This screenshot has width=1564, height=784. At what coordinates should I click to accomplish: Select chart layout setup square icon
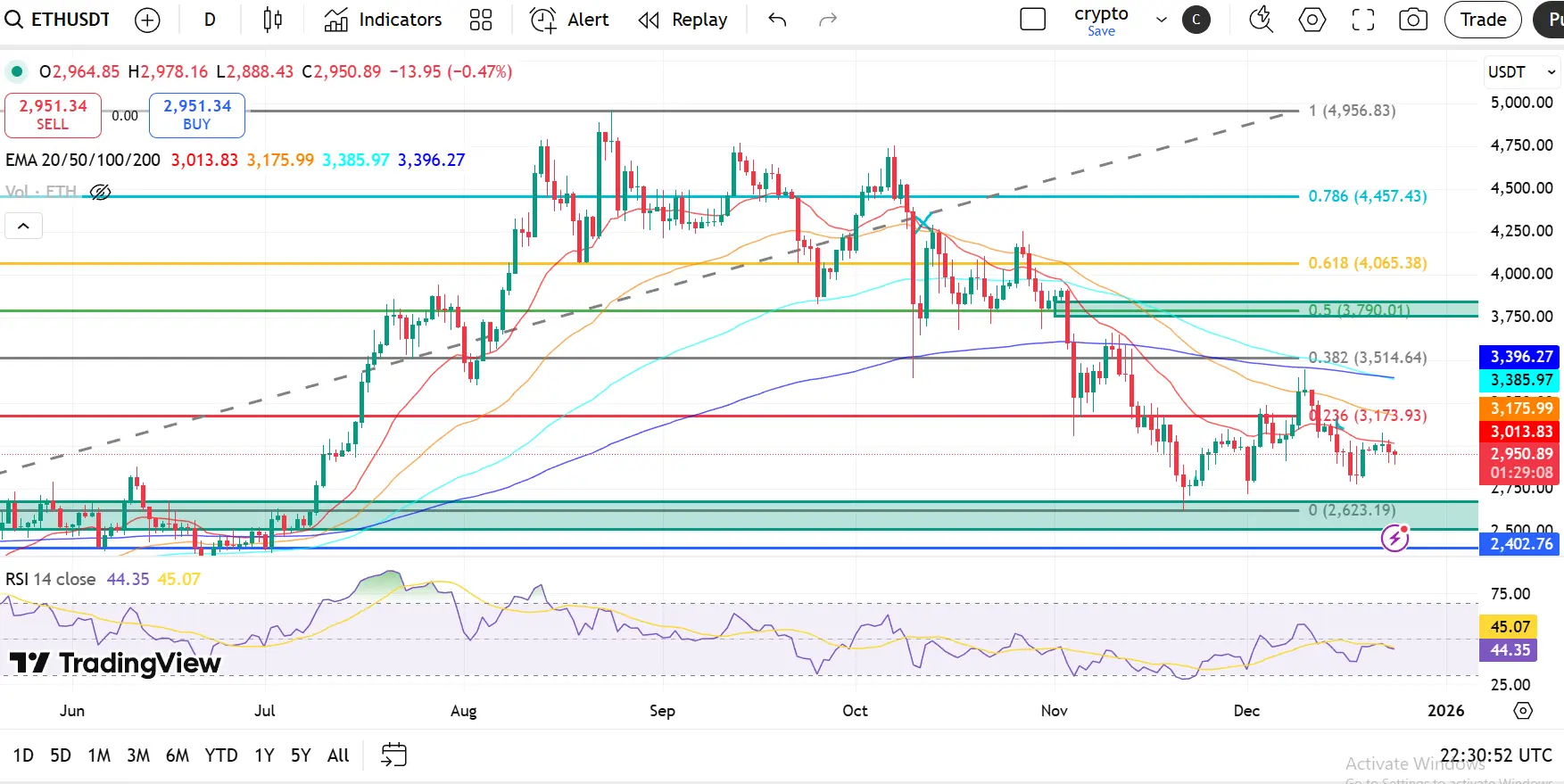[x=1032, y=20]
